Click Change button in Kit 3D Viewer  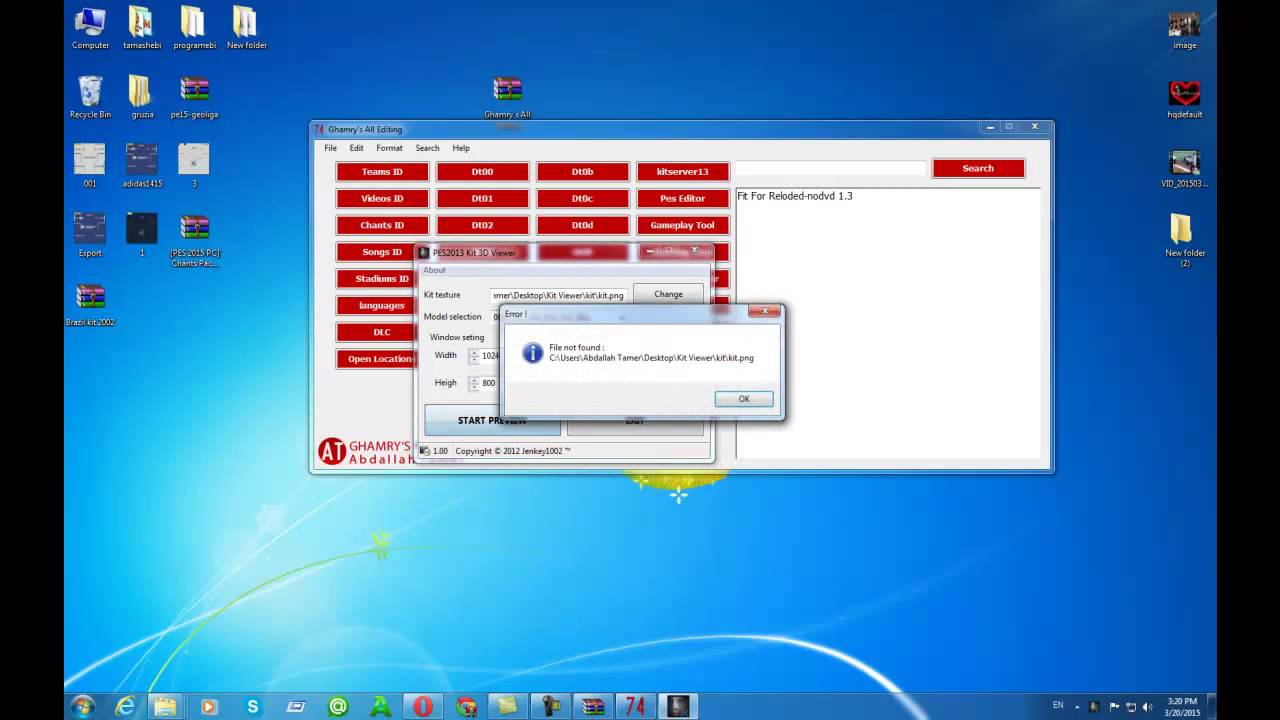point(668,294)
